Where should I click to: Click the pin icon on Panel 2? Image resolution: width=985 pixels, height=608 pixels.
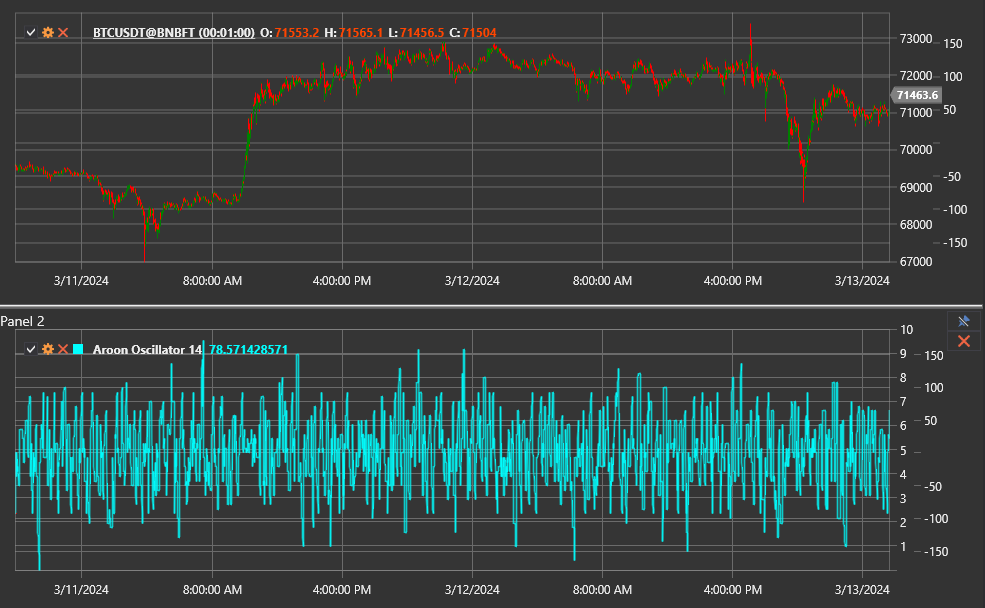point(962,321)
